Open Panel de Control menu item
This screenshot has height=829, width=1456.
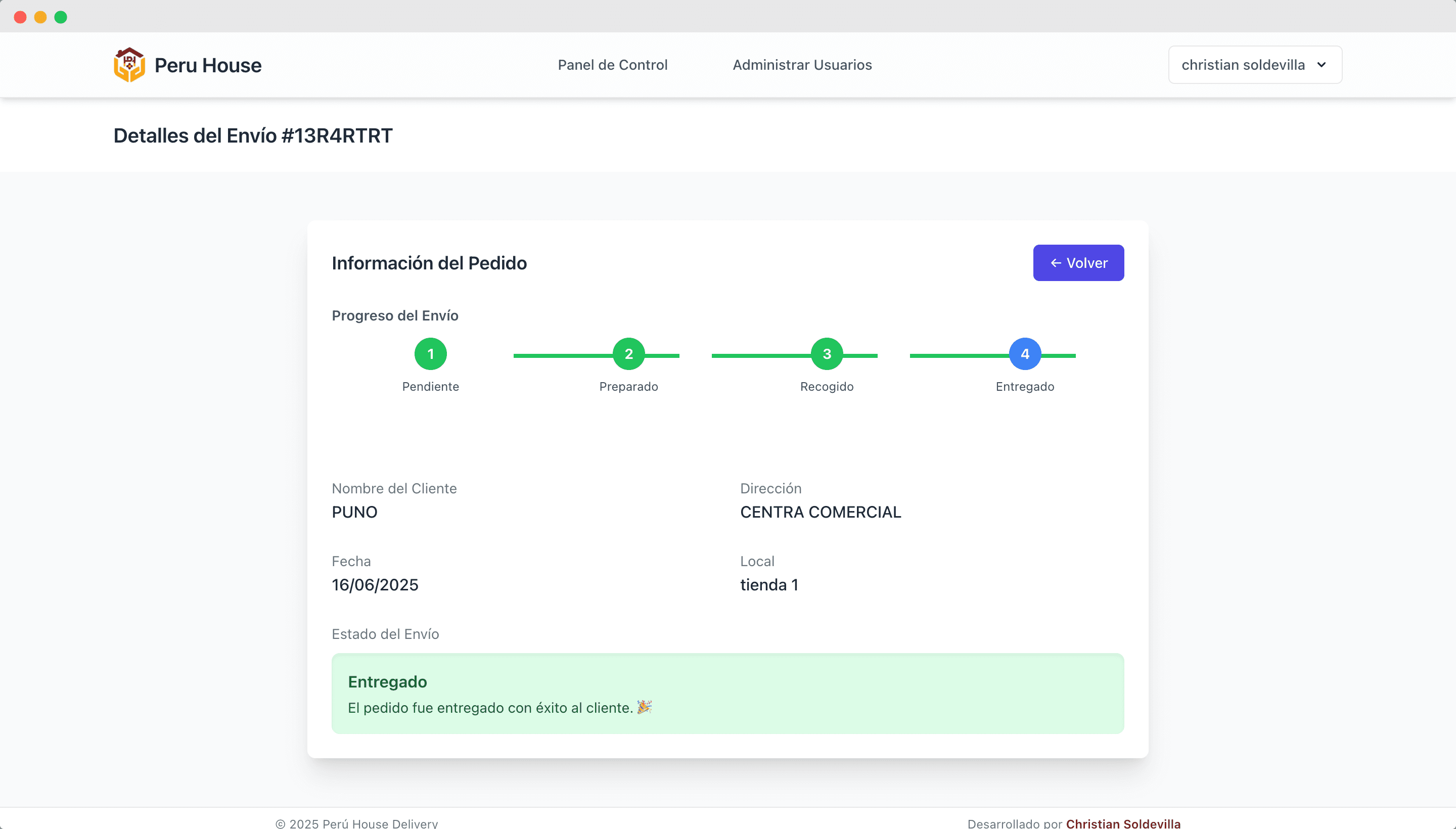pos(612,65)
